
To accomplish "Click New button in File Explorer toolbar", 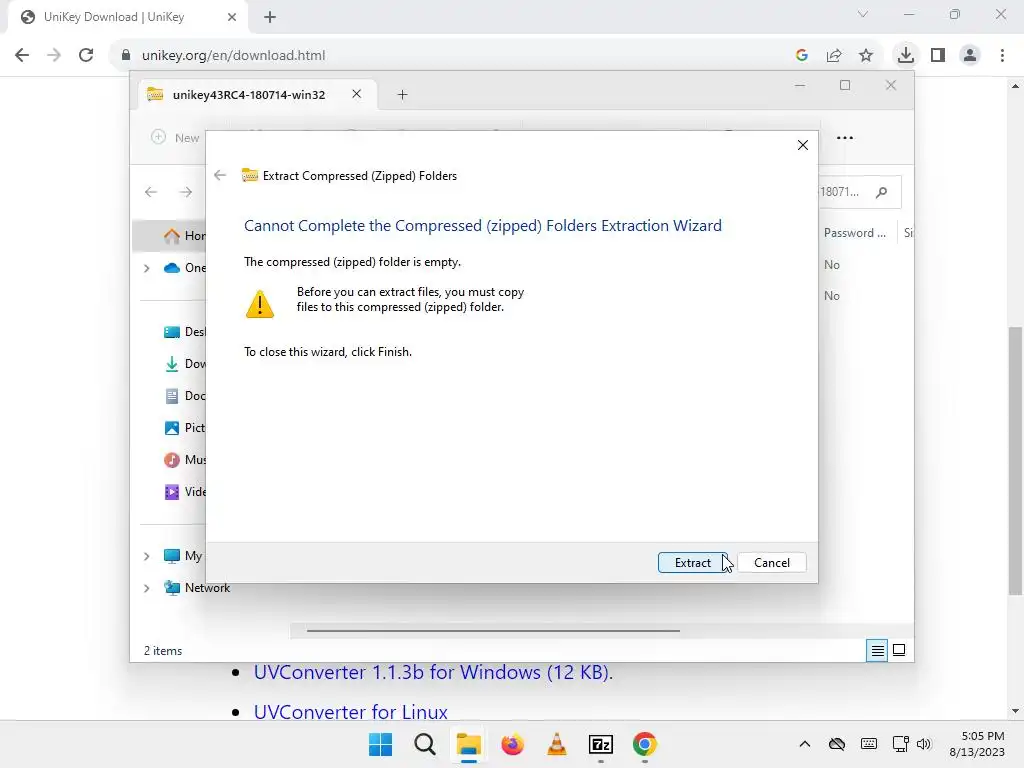I will pos(175,137).
